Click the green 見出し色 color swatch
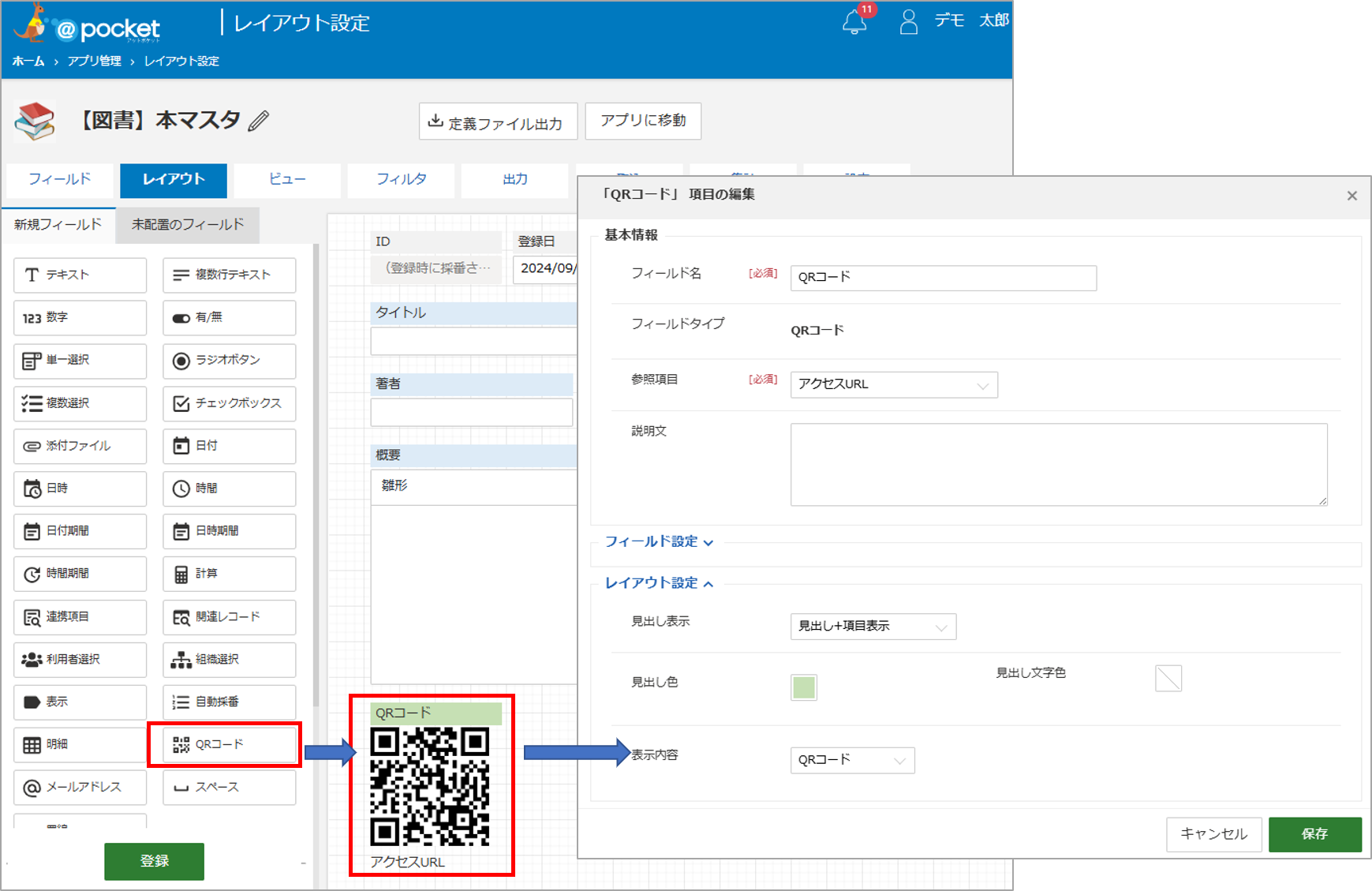Viewport: 1372px width, 891px height. 803,687
